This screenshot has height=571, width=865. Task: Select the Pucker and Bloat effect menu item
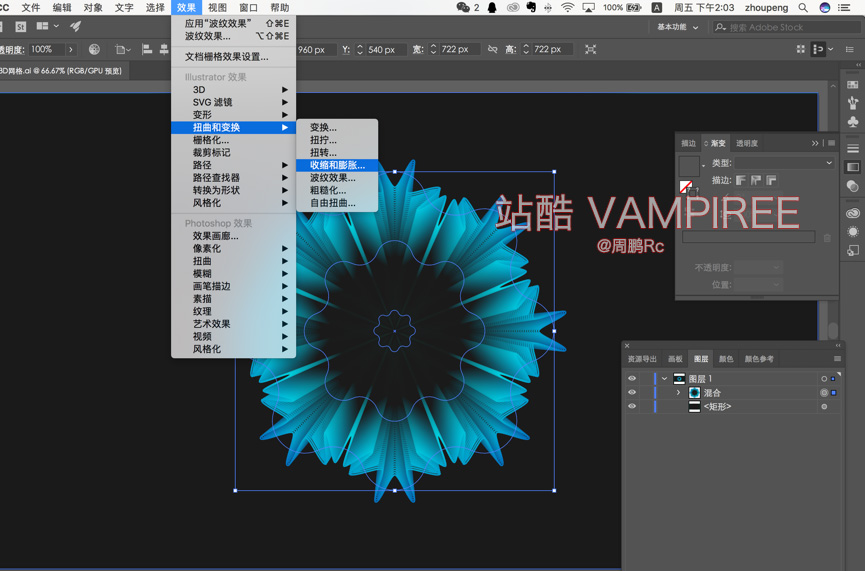click(x=337, y=165)
